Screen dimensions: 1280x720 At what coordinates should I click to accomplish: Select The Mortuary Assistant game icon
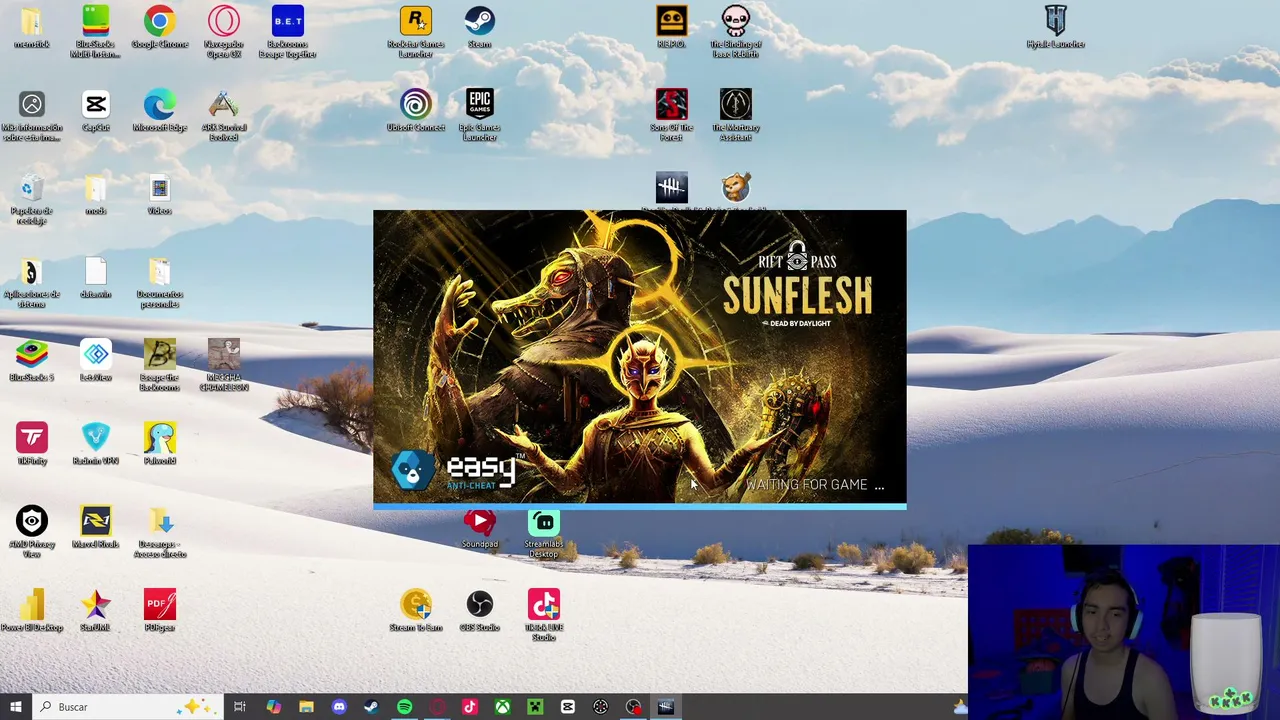(x=735, y=116)
